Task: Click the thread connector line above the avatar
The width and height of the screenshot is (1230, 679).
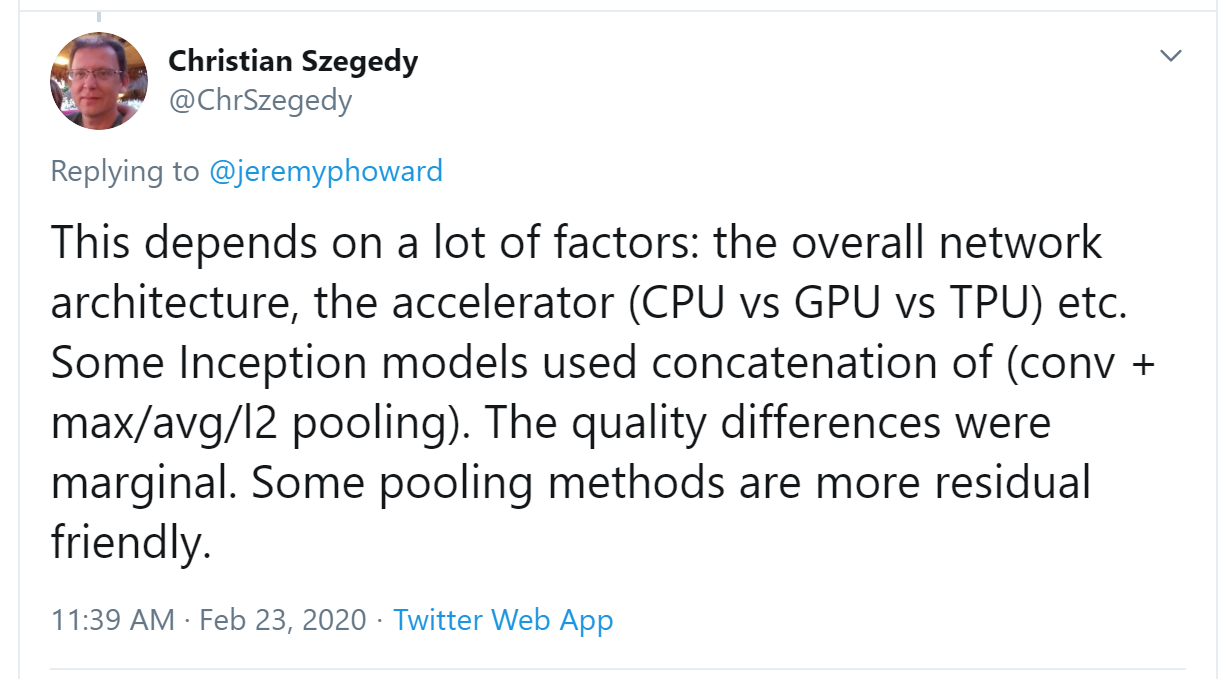Action: (99, 17)
